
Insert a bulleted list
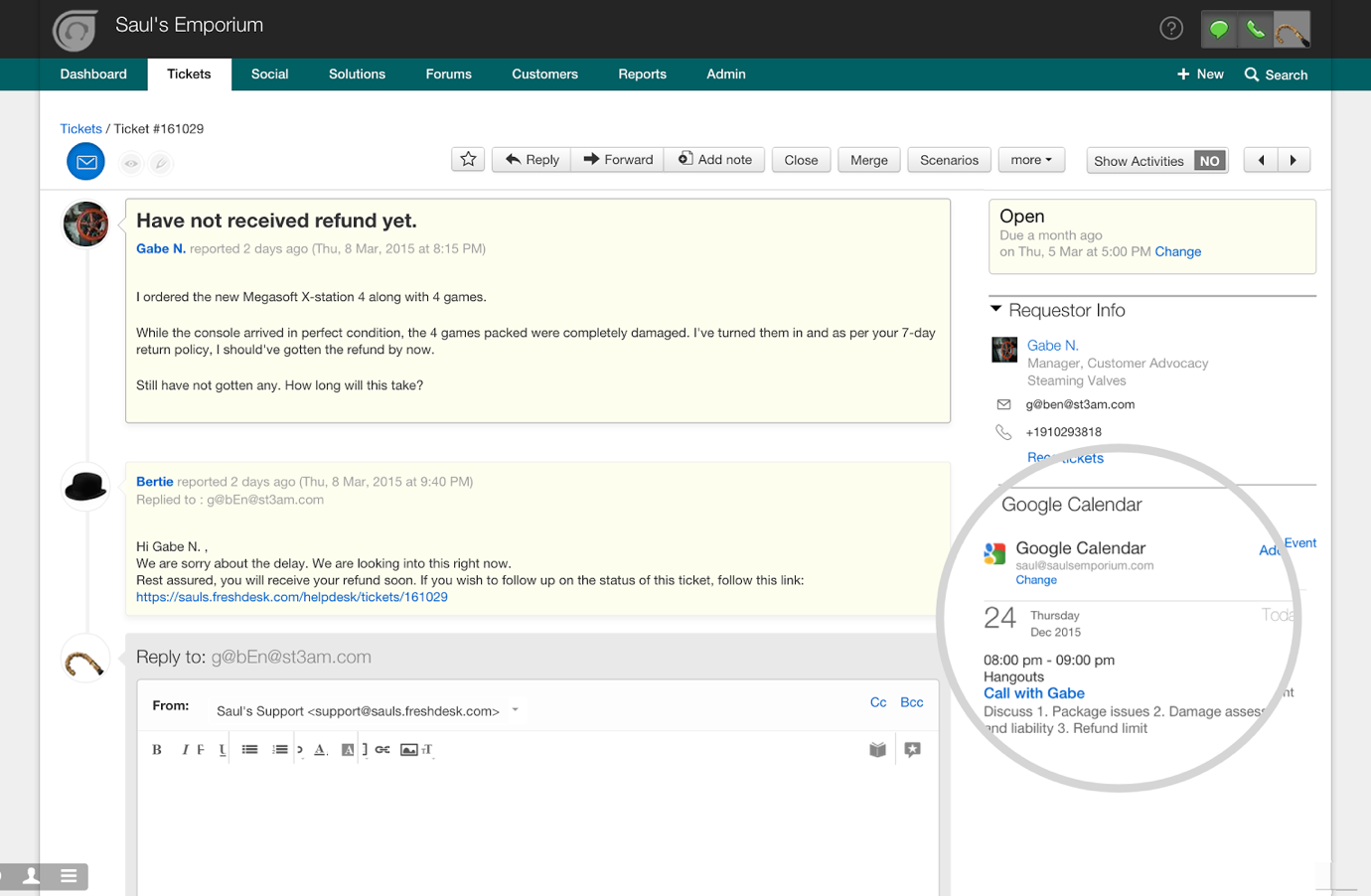[x=249, y=750]
